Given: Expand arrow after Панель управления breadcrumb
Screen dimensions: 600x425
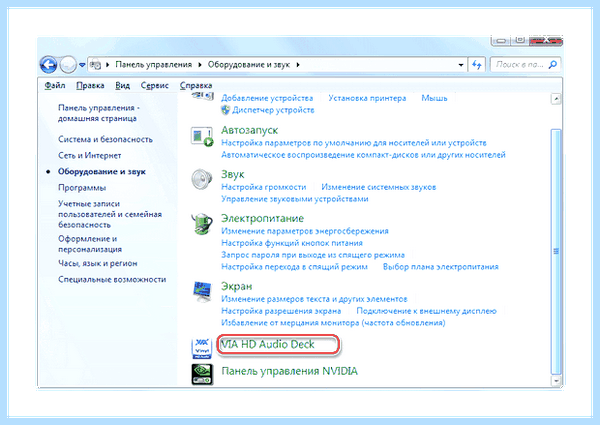Looking at the screenshot, I should [200, 65].
